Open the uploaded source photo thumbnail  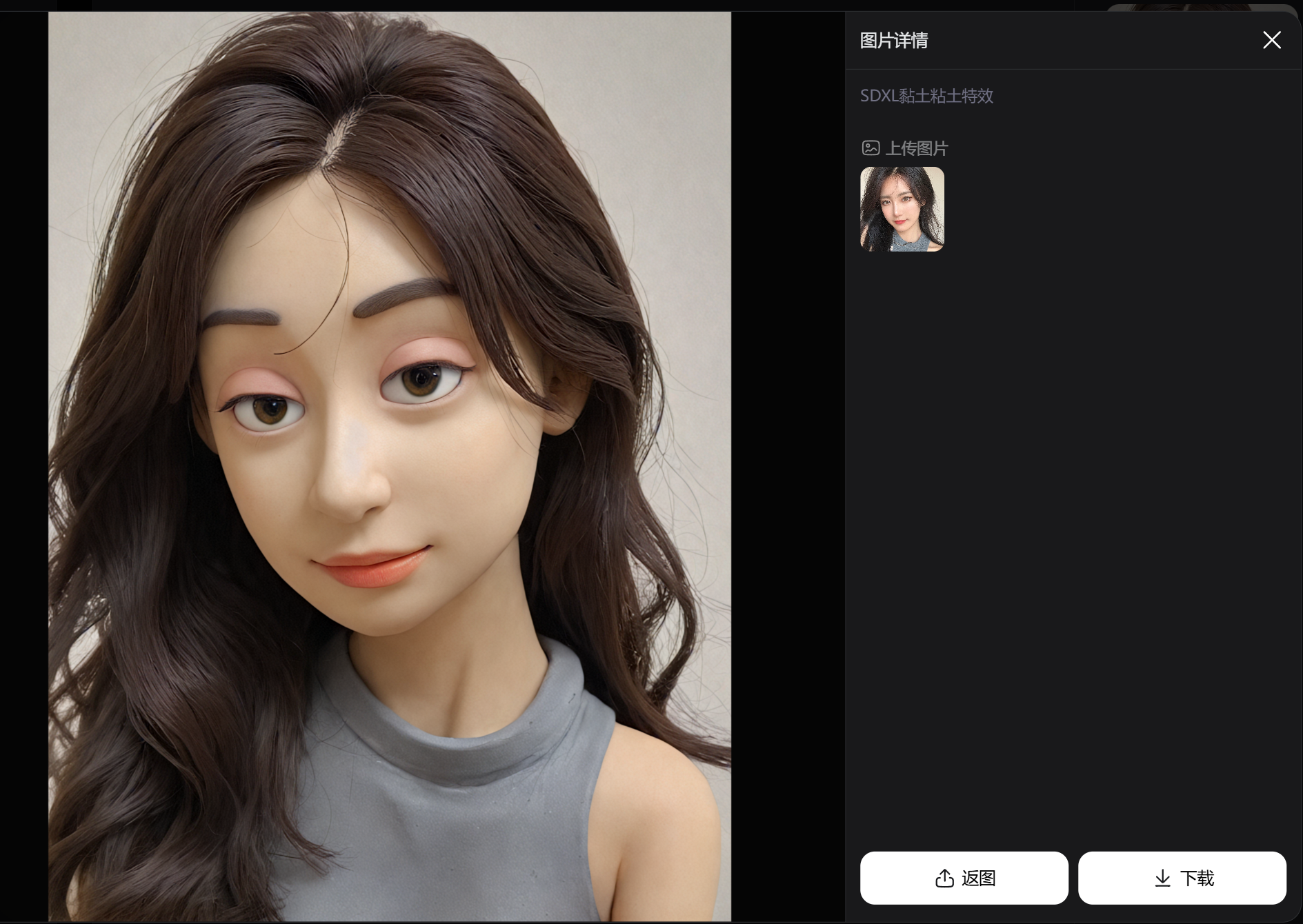click(x=902, y=209)
